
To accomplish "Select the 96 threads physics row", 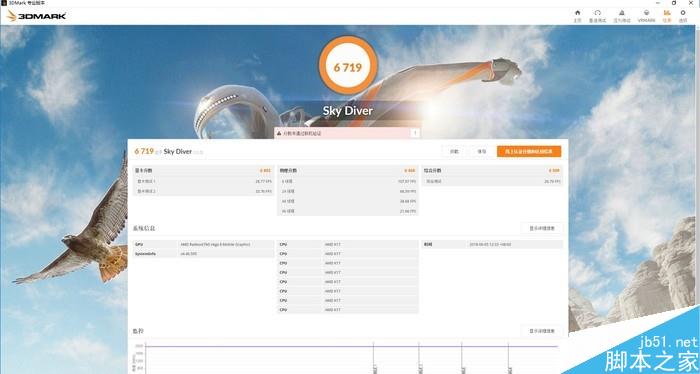I will pyautogui.click(x=348, y=211).
